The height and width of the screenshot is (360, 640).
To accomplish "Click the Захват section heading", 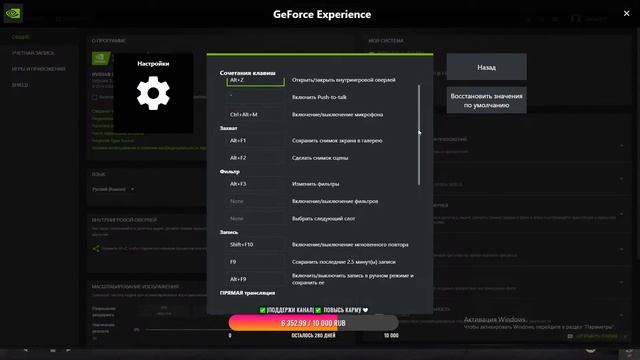I will pos(228,128).
